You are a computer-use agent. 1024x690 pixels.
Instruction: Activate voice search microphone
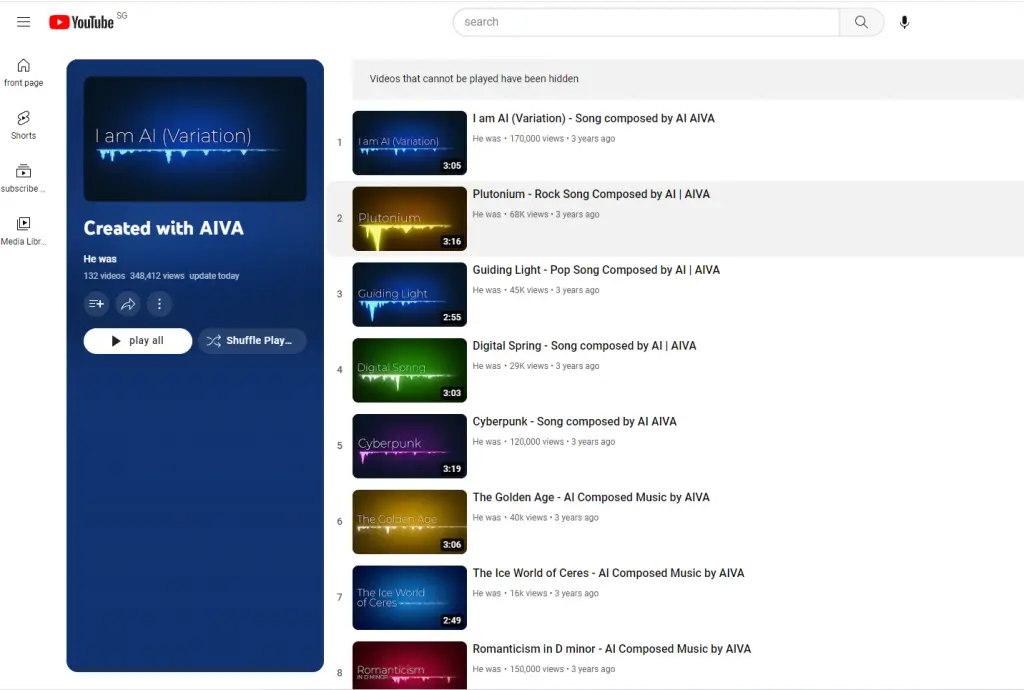pyautogui.click(x=904, y=22)
